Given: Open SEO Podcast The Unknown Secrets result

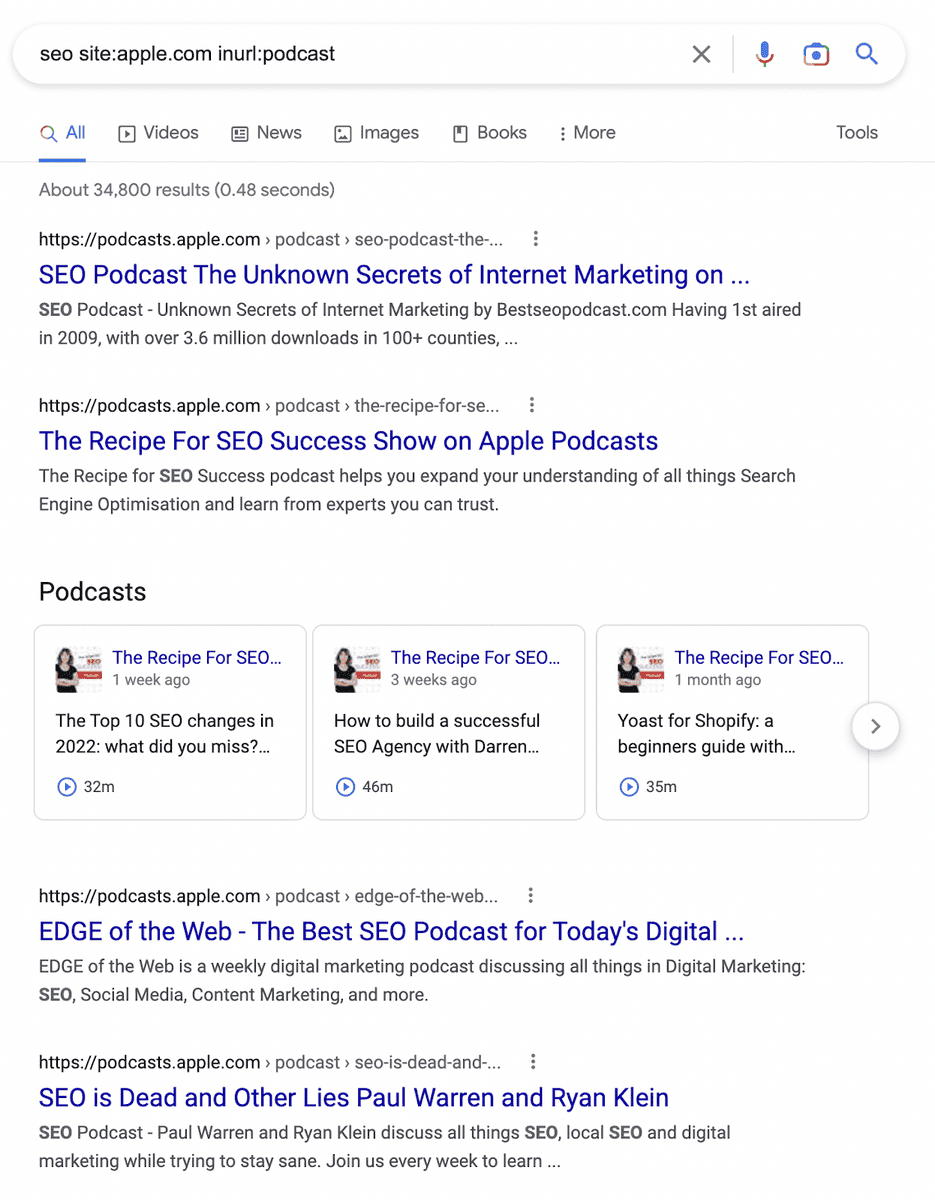Looking at the screenshot, I should click(x=394, y=275).
